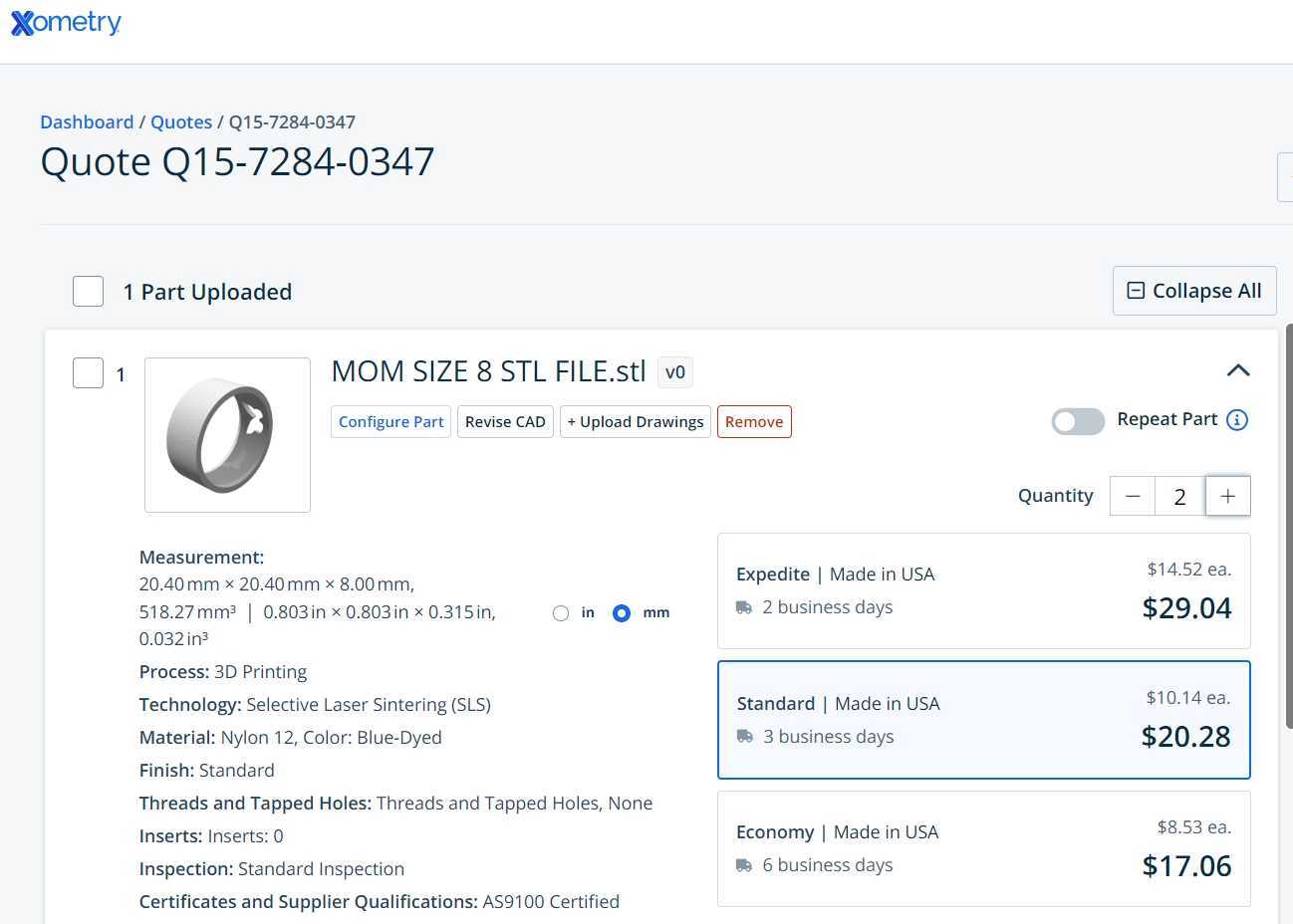This screenshot has width=1293, height=924.
Task: Increase quantity with plus button
Action: (x=1227, y=496)
